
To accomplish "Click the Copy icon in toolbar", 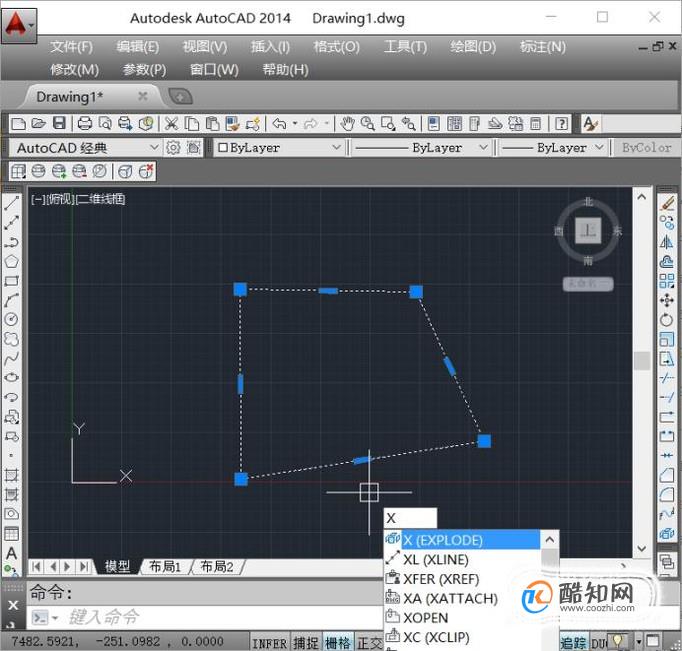I will (x=191, y=124).
